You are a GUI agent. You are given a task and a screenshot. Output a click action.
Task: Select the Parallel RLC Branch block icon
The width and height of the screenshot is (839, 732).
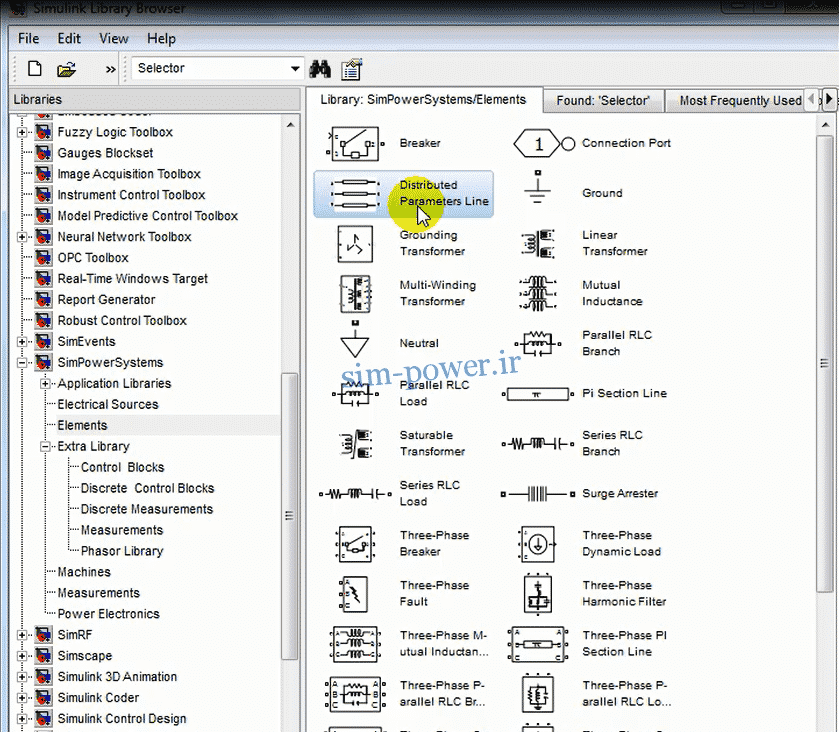[x=538, y=344]
